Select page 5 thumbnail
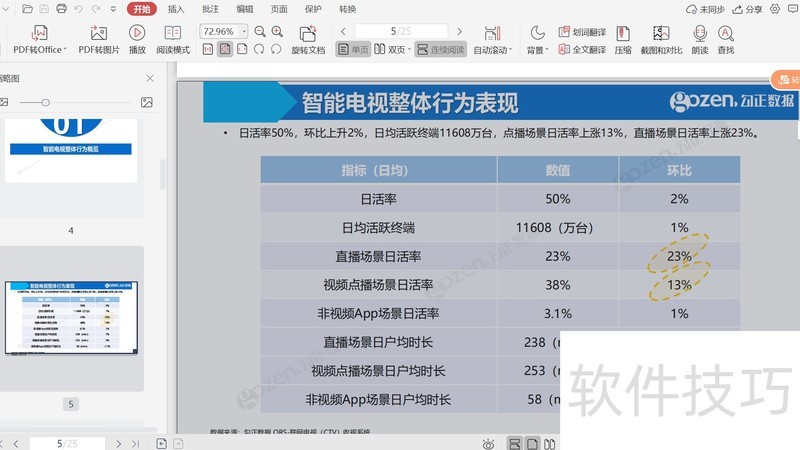The width and height of the screenshot is (800, 450). coord(71,317)
